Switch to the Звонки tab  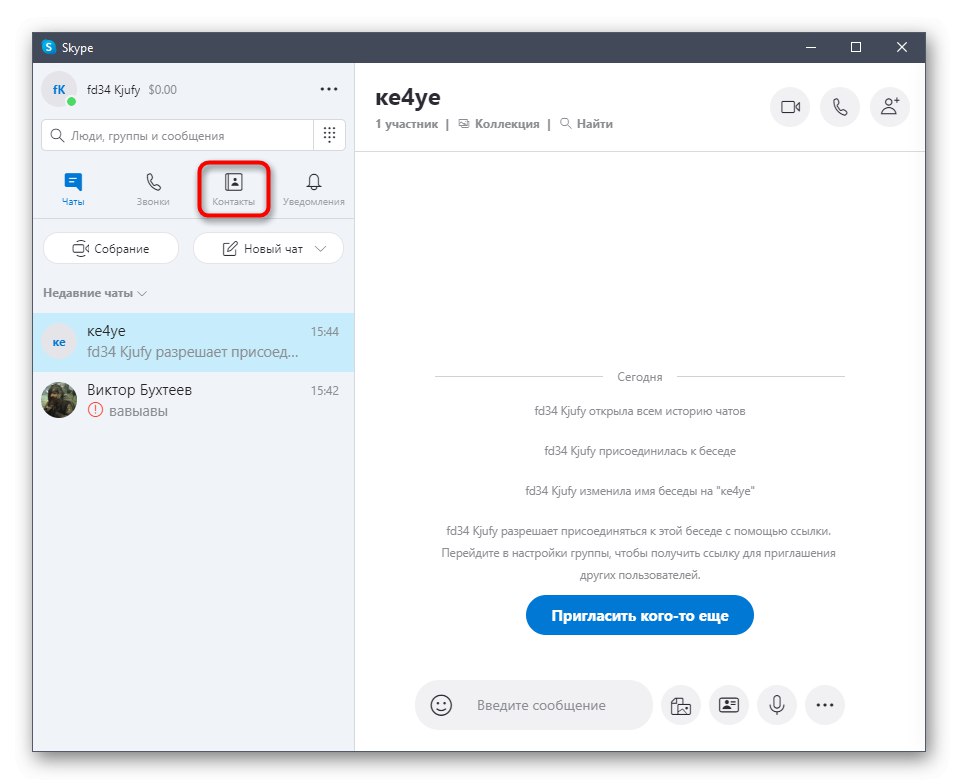tap(152, 188)
